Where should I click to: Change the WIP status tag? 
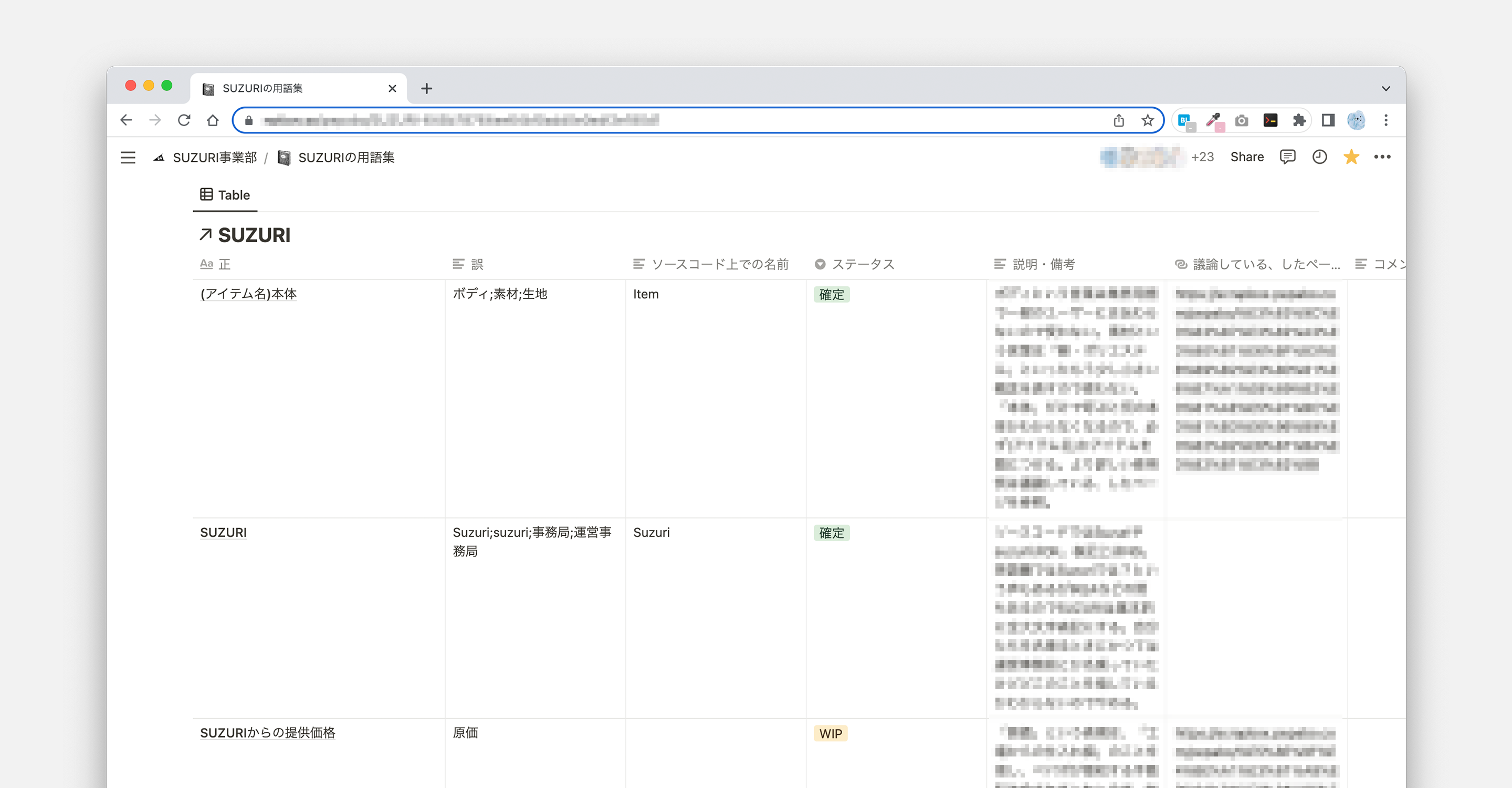click(x=830, y=733)
